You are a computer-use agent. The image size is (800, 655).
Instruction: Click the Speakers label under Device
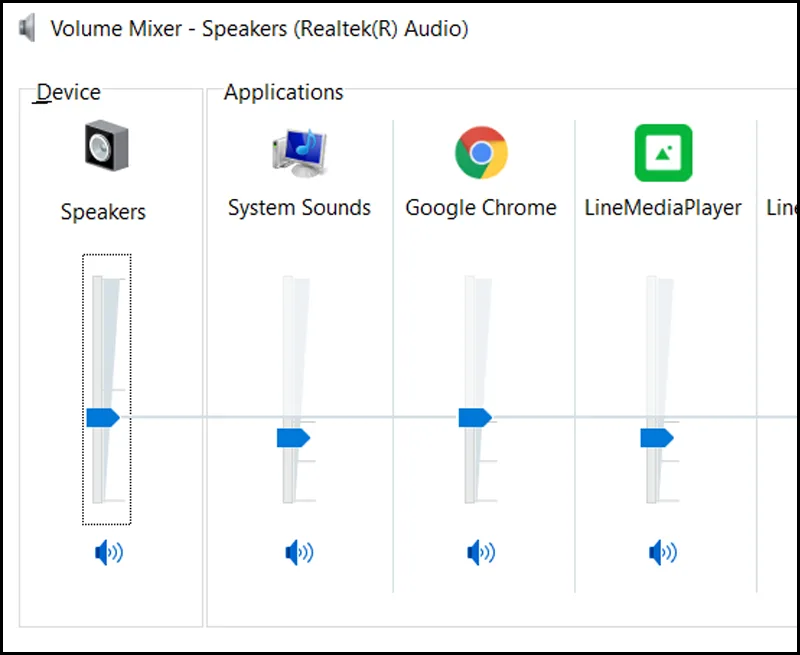(103, 212)
